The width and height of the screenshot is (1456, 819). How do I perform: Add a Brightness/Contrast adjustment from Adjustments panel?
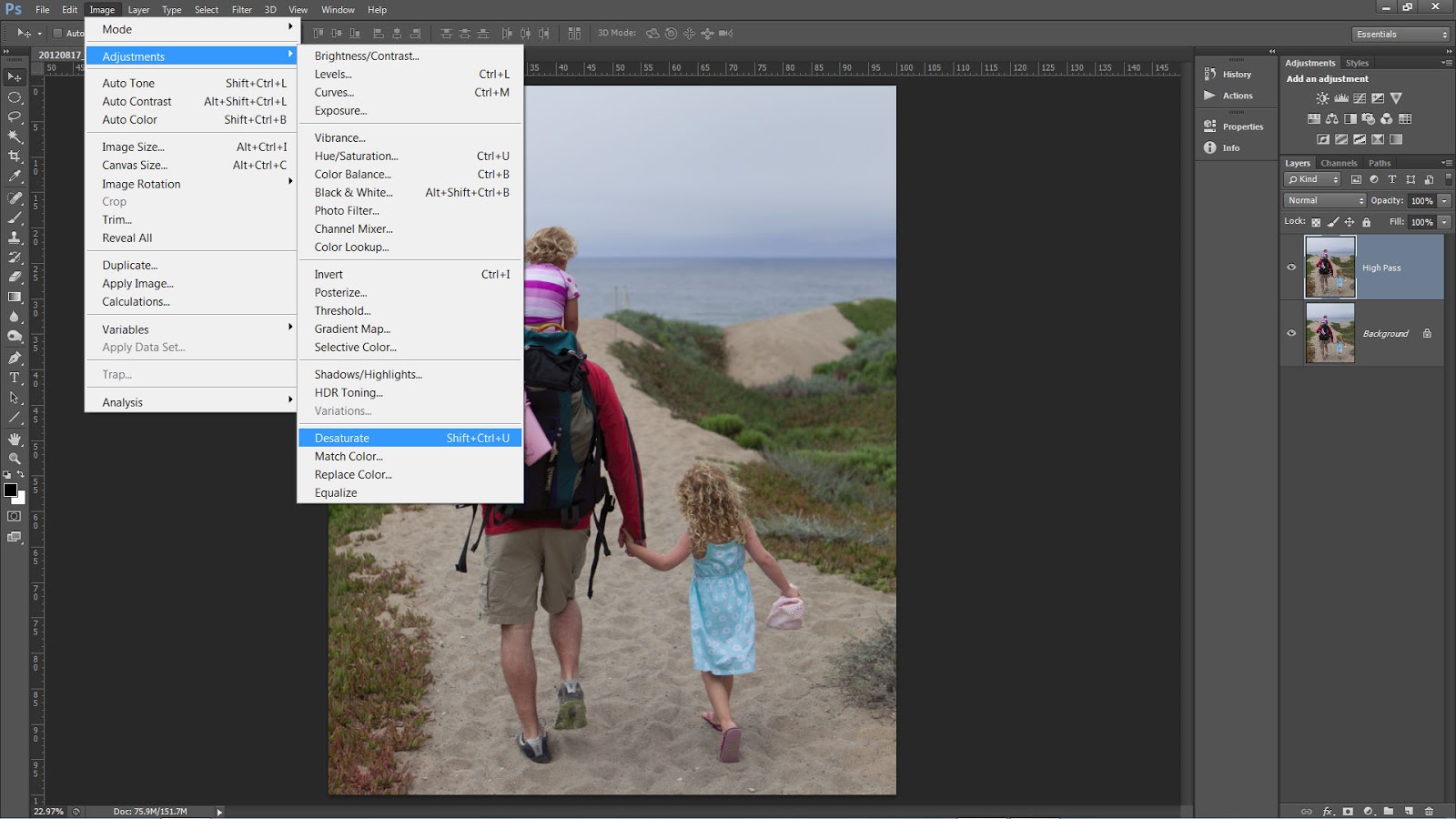1322,98
